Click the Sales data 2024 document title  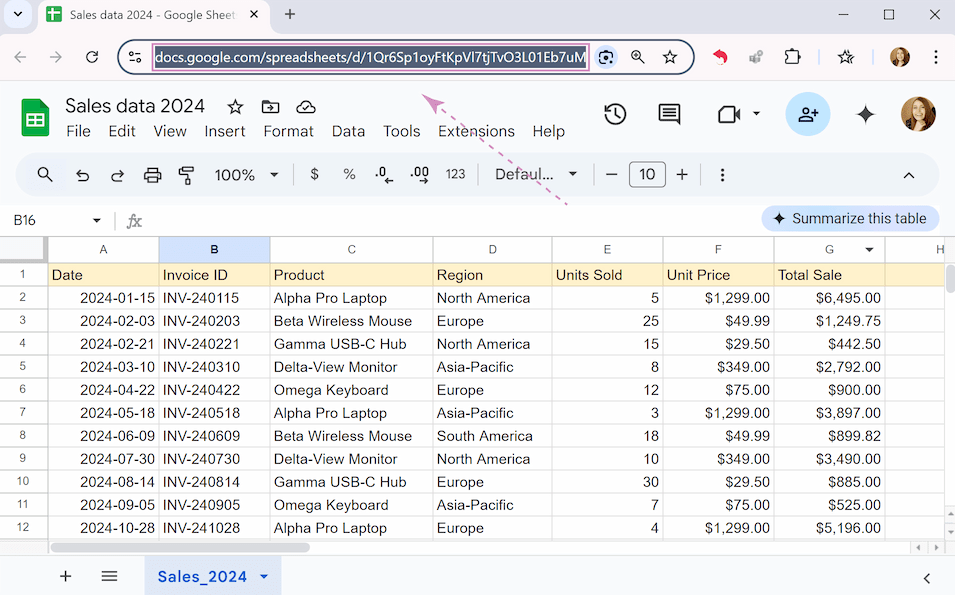pos(135,106)
